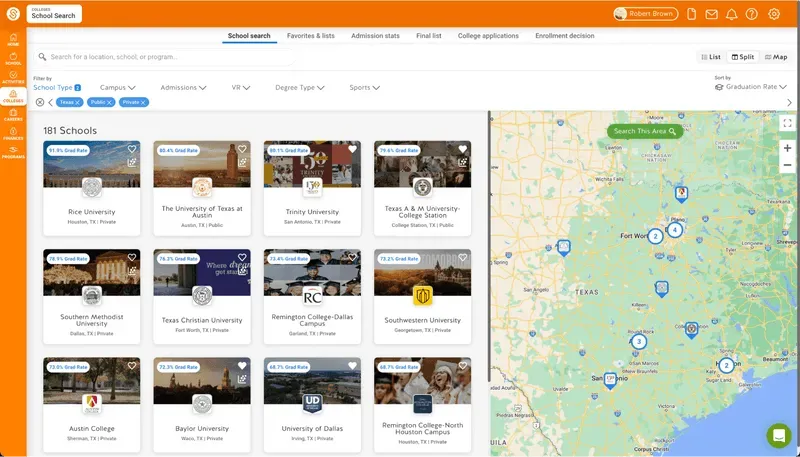Switch to List view
The image size is (800, 457).
(711, 57)
